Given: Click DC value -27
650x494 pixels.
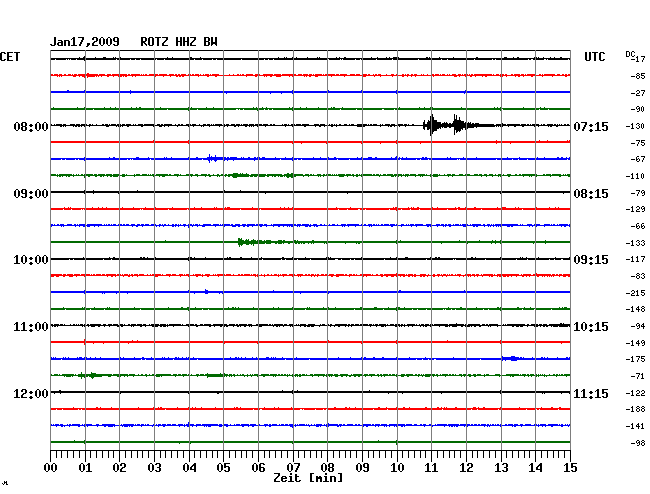Looking at the screenshot, I should (638, 93).
